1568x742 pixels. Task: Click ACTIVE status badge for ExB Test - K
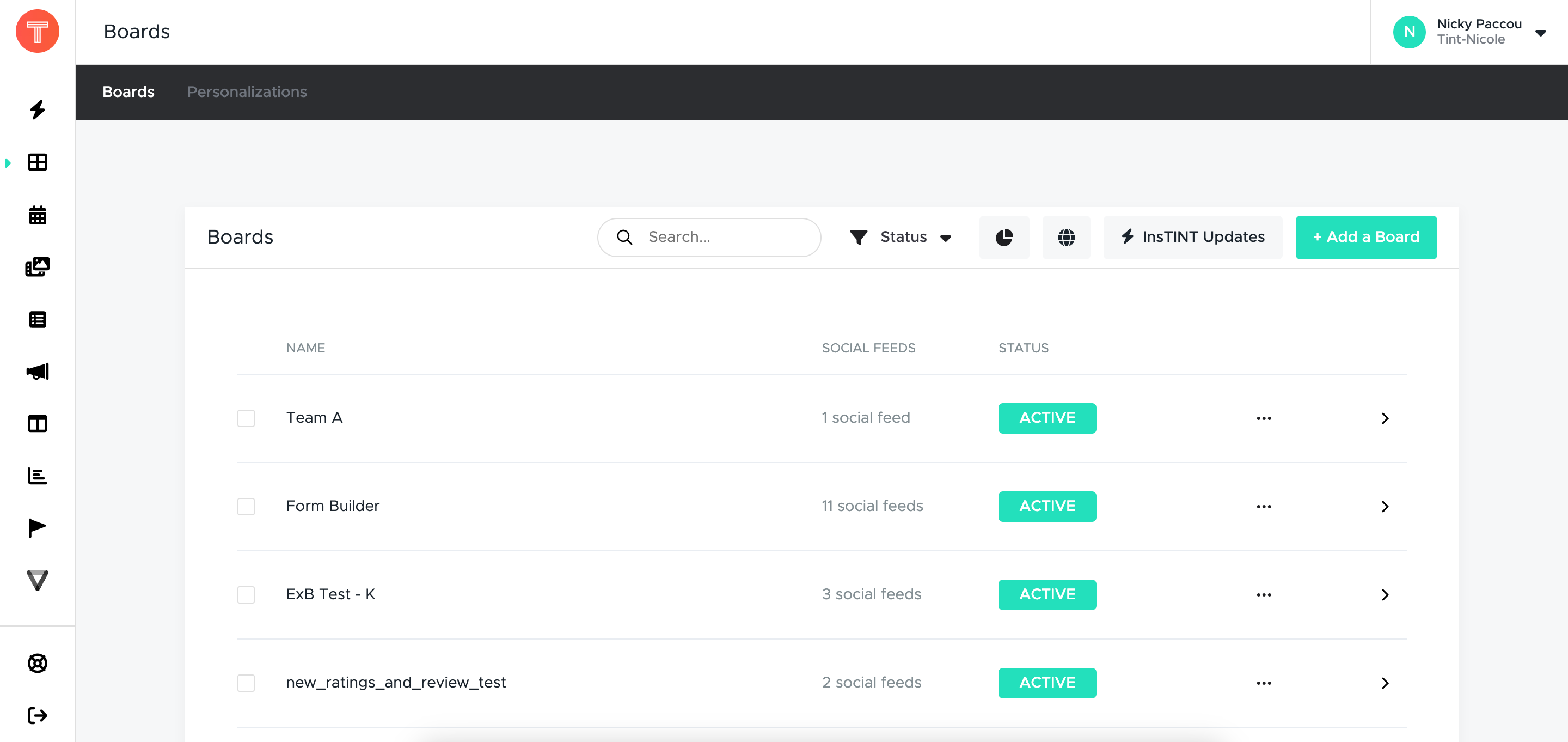(1047, 595)
